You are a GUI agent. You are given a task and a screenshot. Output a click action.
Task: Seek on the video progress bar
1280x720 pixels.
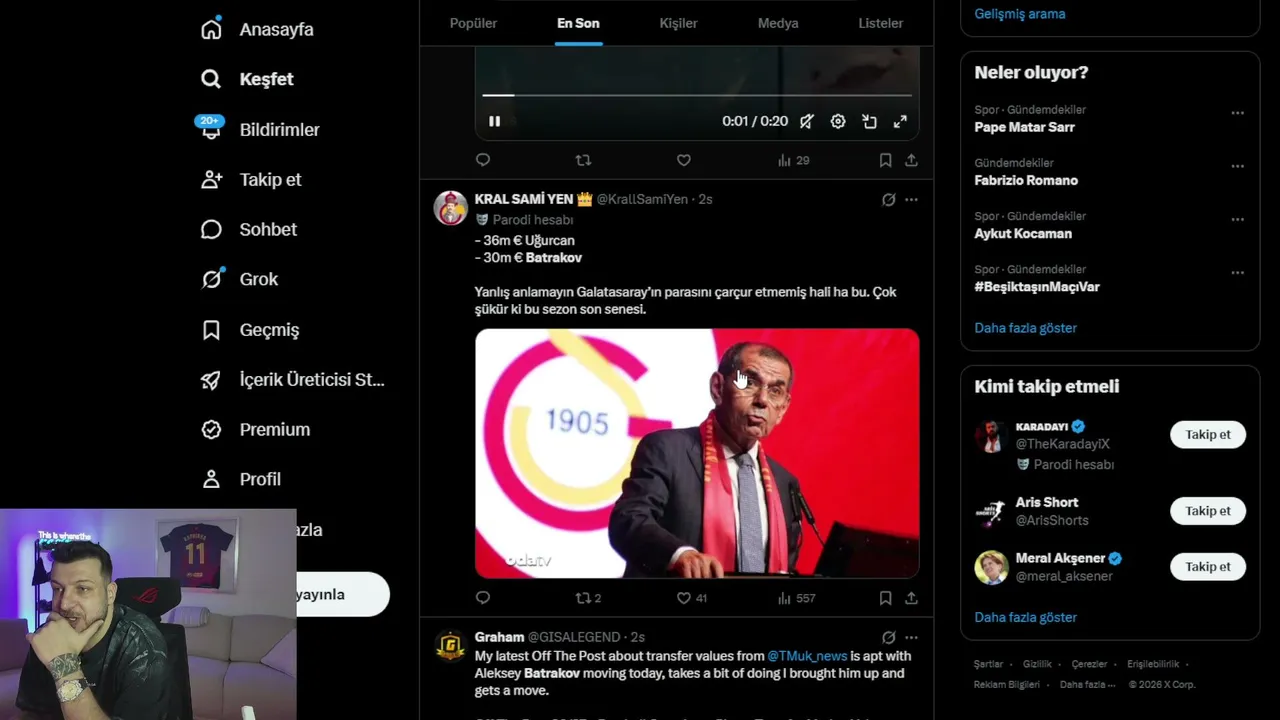[x=697, y=95]
